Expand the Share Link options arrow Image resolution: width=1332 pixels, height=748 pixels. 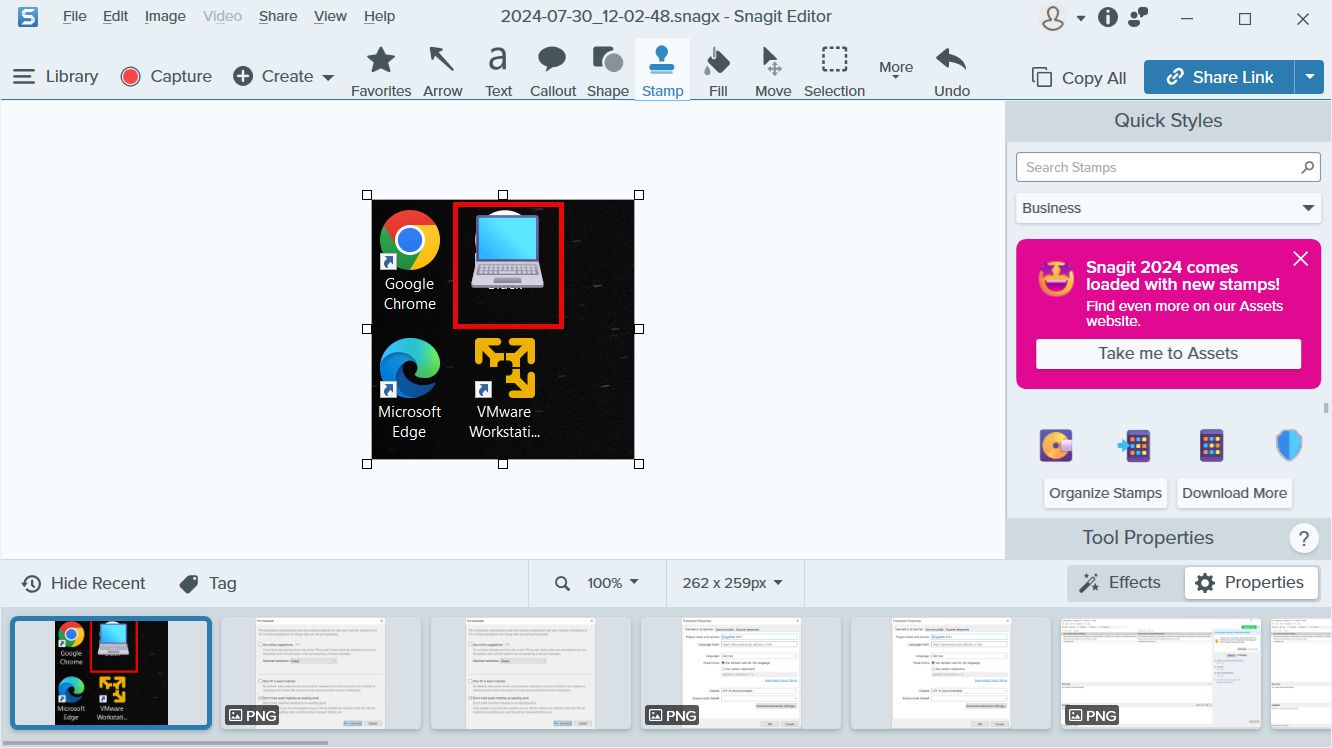(x=1309, y=77)
